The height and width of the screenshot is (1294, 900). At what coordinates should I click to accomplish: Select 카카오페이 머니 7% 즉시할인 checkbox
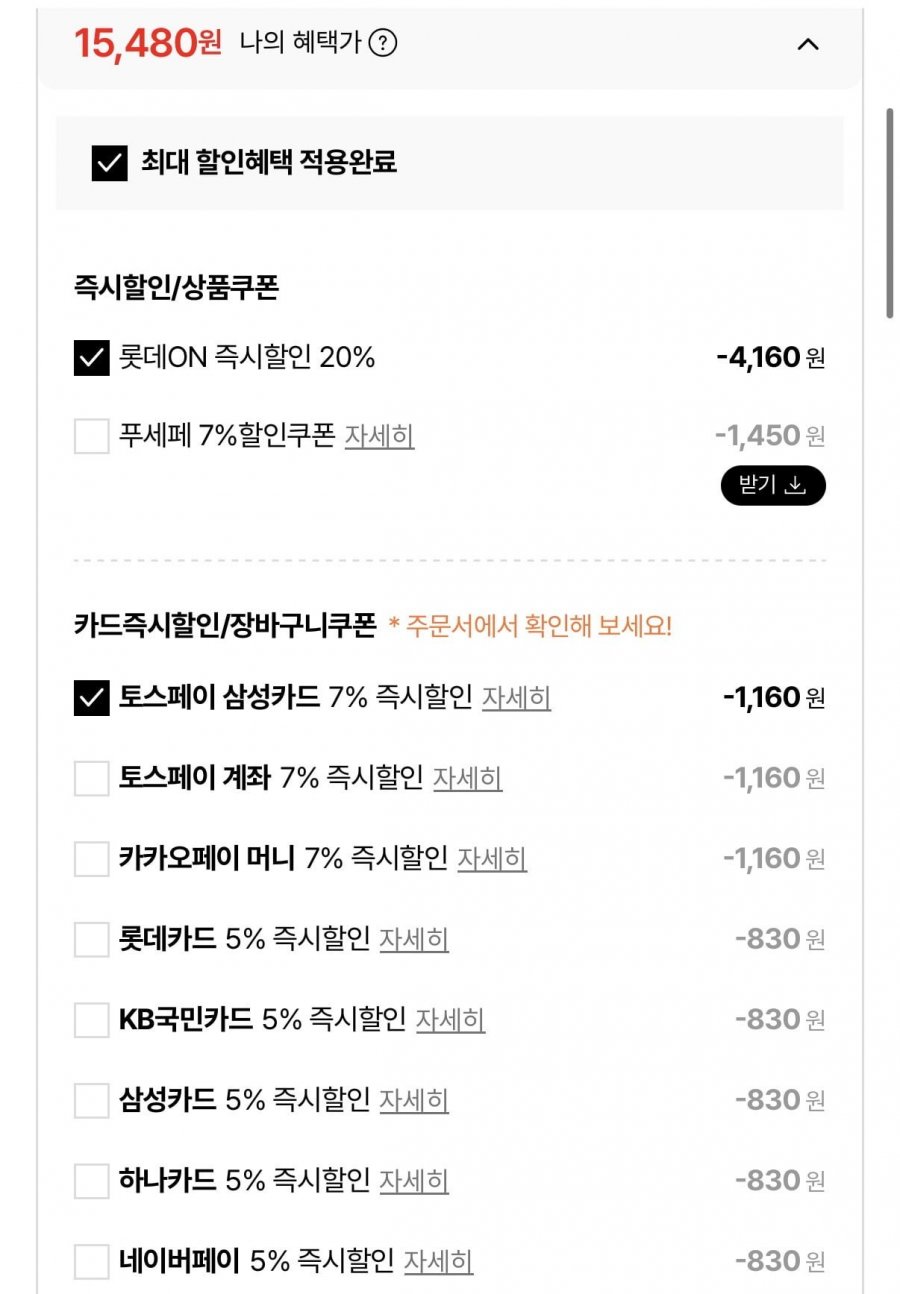[x=92, y=859]
